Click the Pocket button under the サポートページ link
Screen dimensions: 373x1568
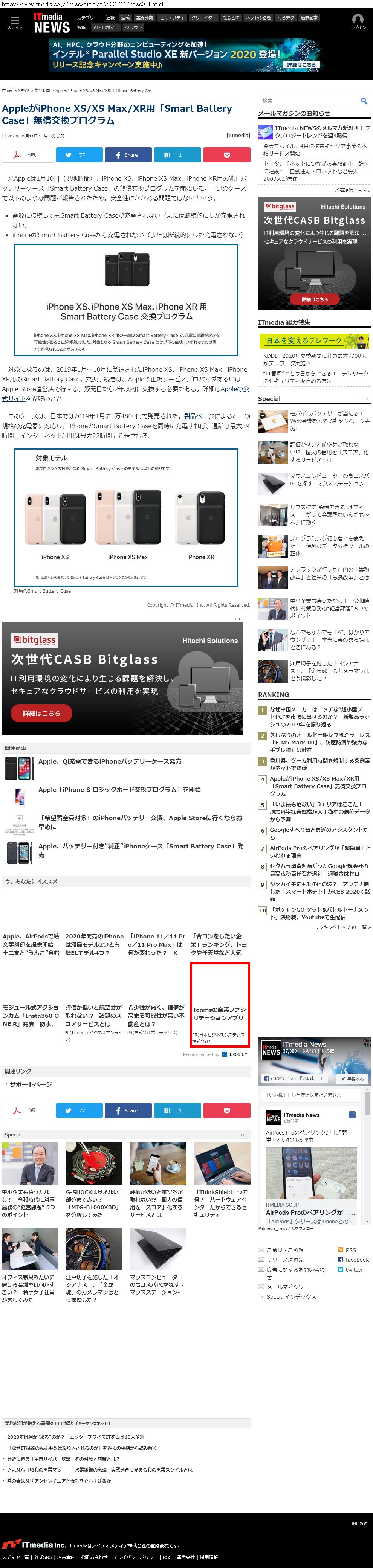click(227, 1110)
